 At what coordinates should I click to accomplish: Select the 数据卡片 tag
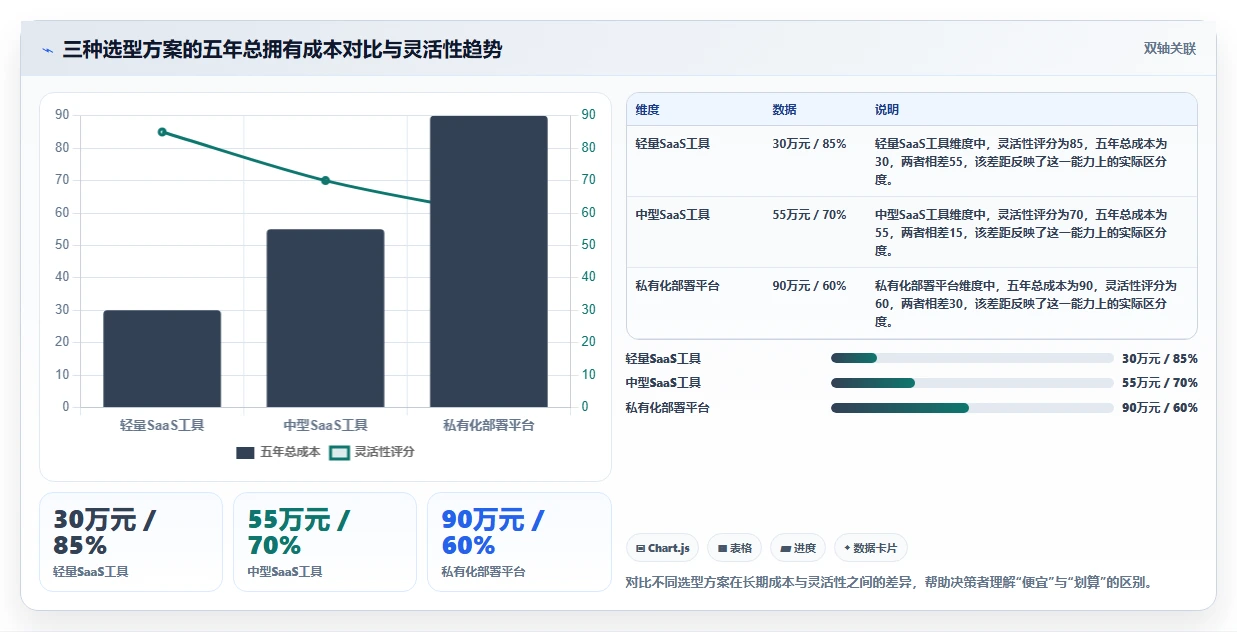[871, 548]
